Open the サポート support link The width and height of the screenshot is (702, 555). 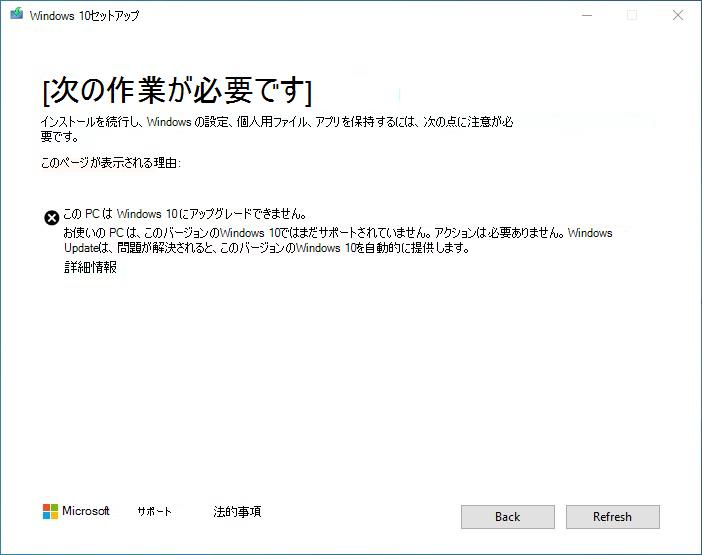(154, 511)
